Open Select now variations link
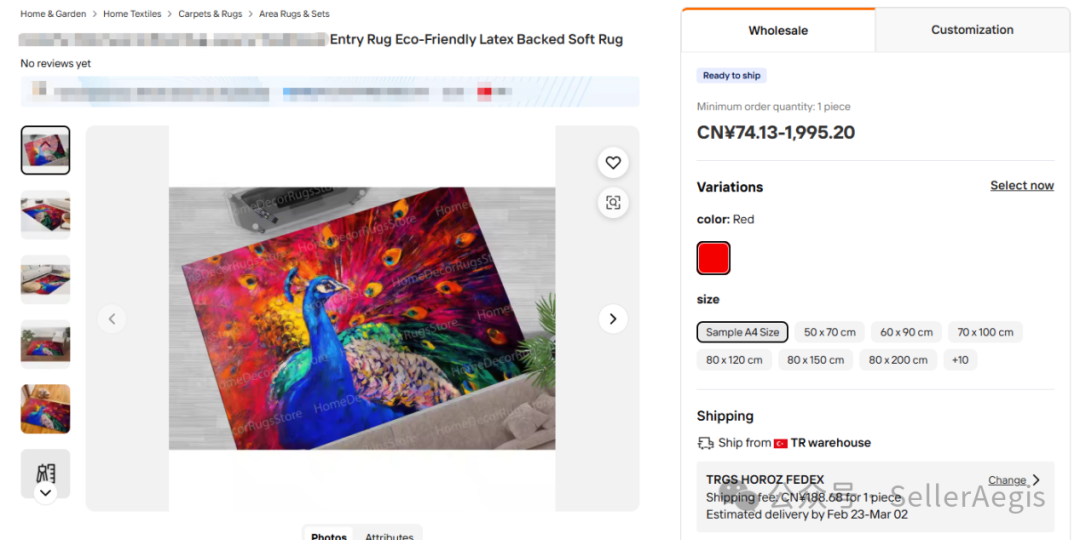 (x=1022, y=185)
